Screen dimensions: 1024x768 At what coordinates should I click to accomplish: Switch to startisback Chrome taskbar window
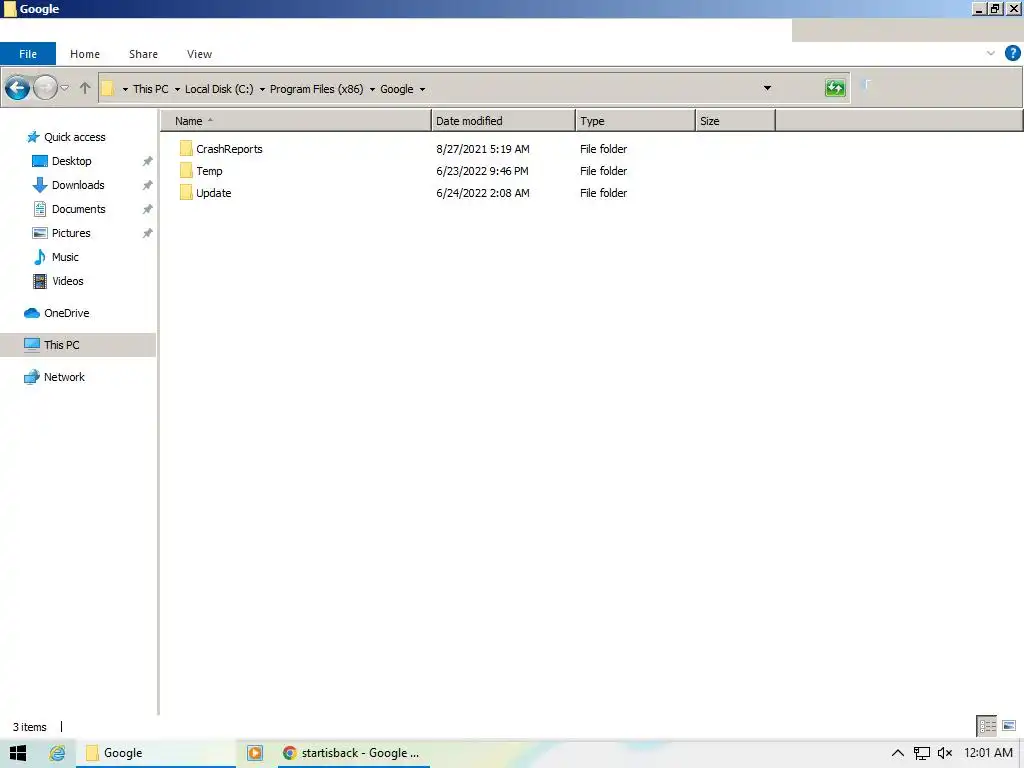pyautogui.click(x=353, y=753)
